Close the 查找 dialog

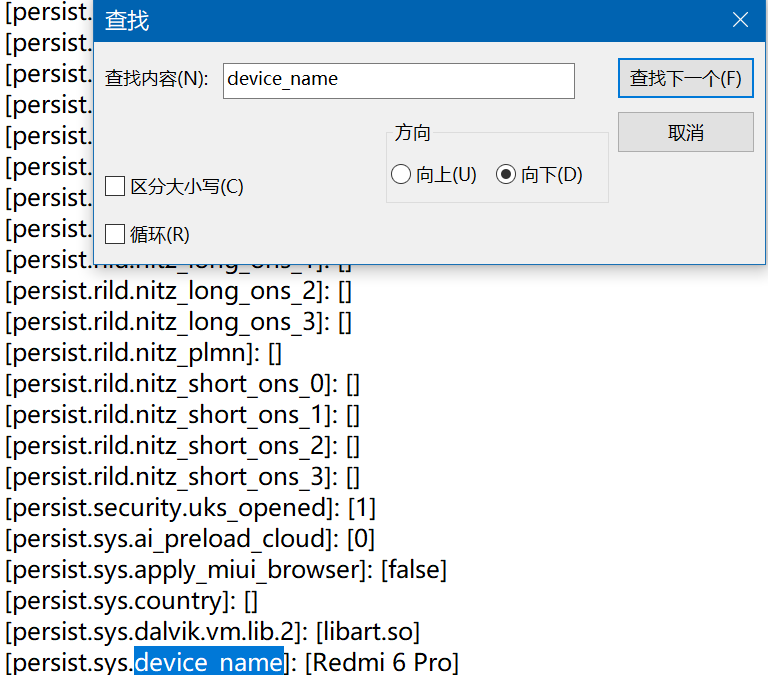[740, 20]
